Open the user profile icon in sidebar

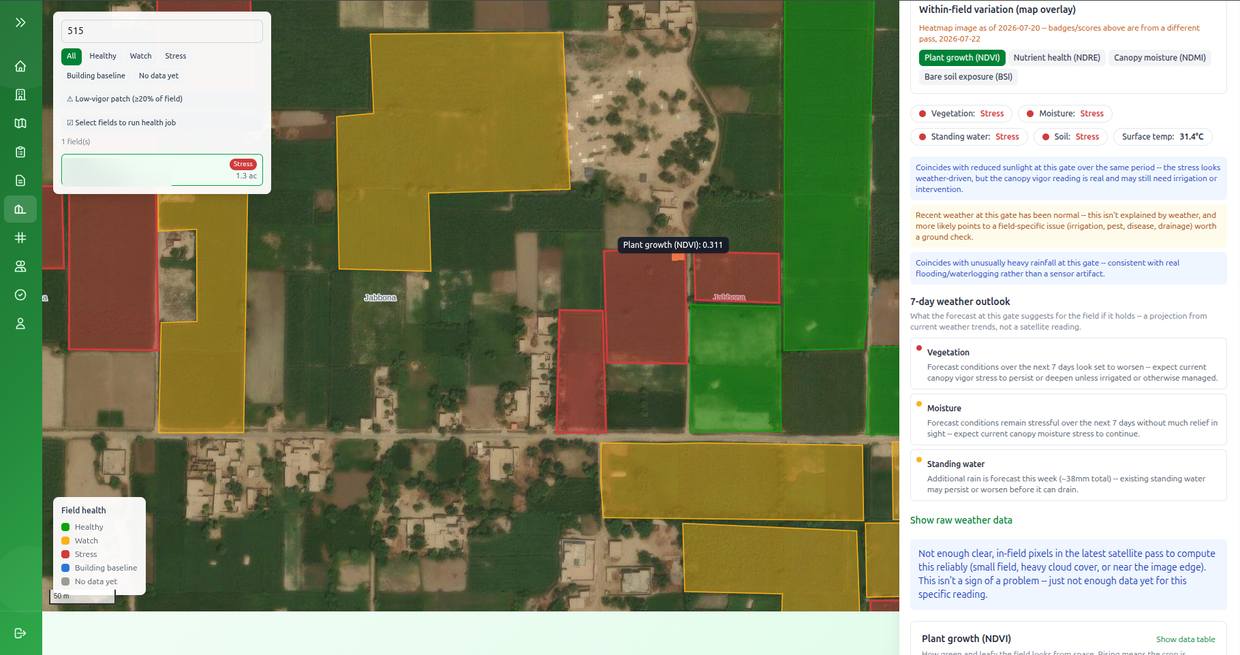(x=20, y=323)
